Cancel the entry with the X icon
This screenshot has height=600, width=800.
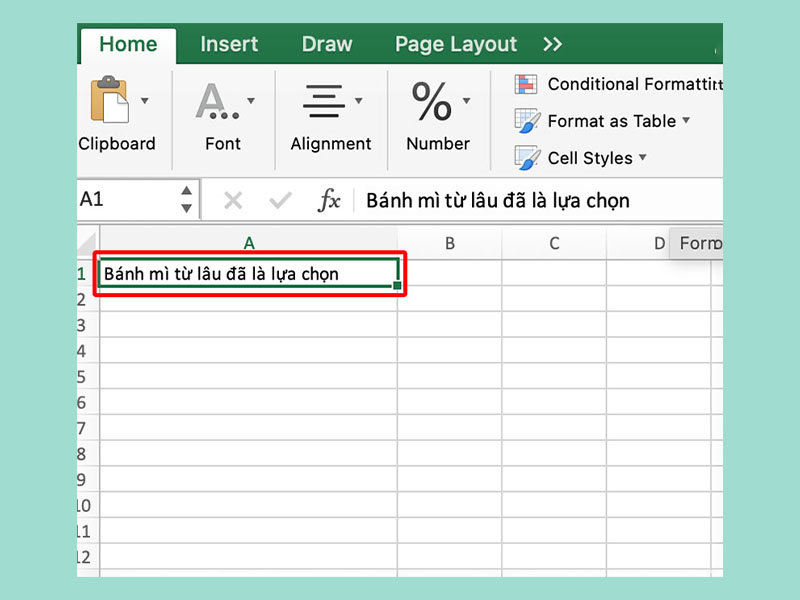point(233,201)
